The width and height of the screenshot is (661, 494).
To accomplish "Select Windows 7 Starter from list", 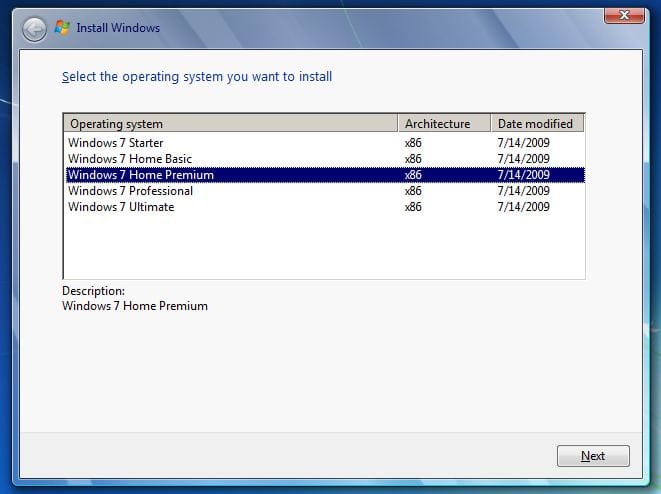I will tap(116, 143).
